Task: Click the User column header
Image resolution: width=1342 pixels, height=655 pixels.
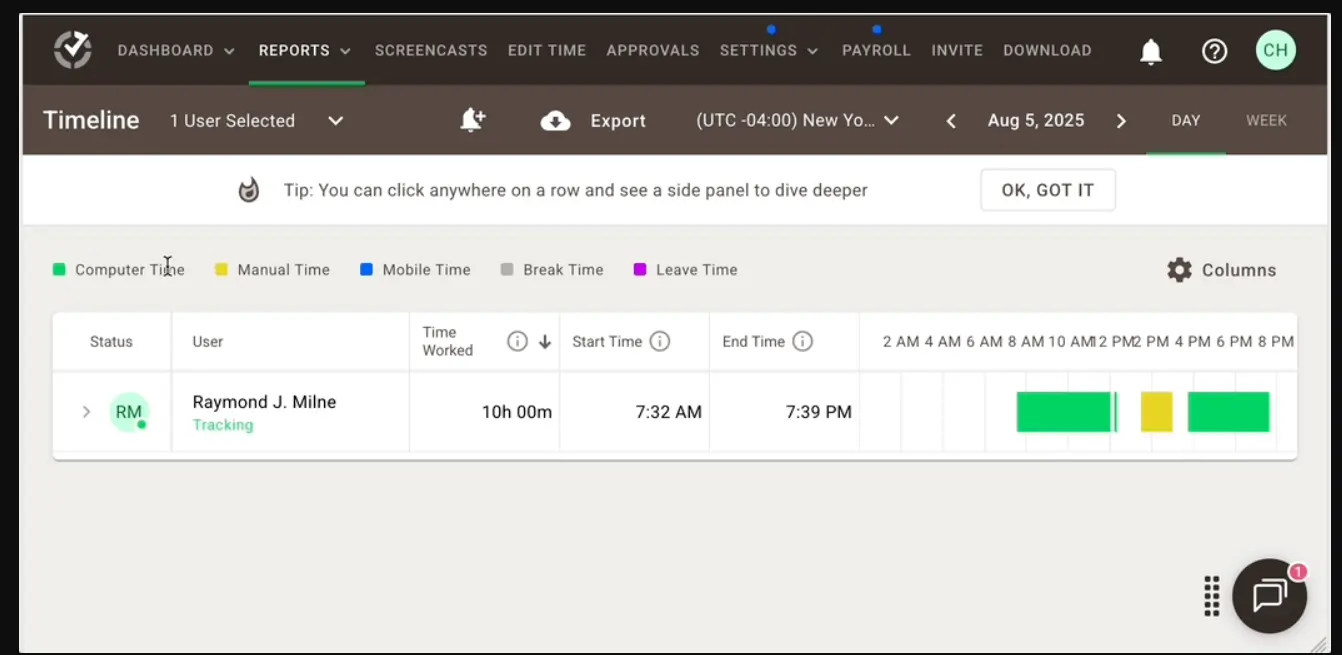Action: [208, 342]
